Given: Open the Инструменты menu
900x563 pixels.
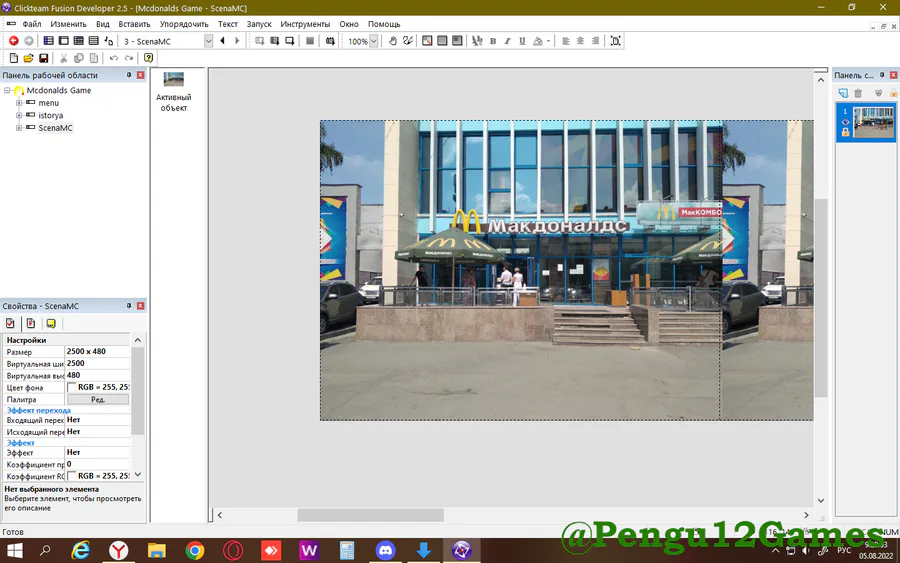Looking at the screenshot, I should pos(305,23).
